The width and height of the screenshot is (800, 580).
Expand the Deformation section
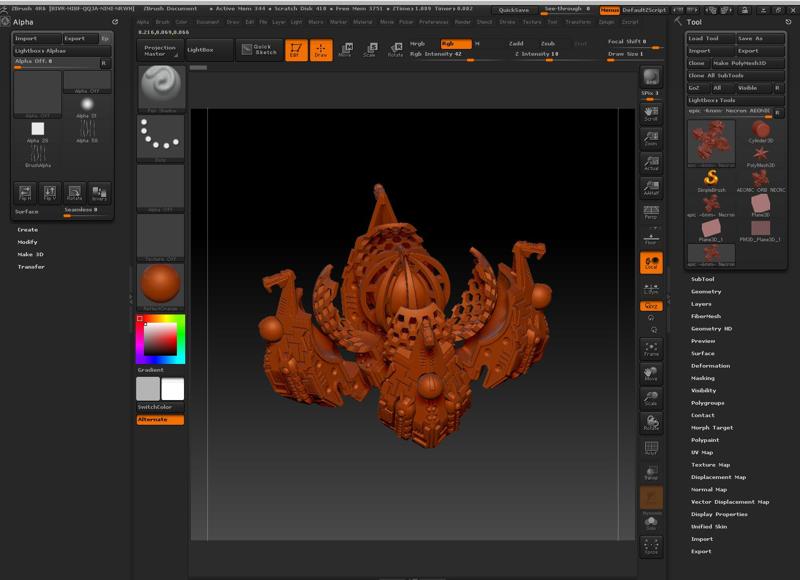(x=710, y=365)
